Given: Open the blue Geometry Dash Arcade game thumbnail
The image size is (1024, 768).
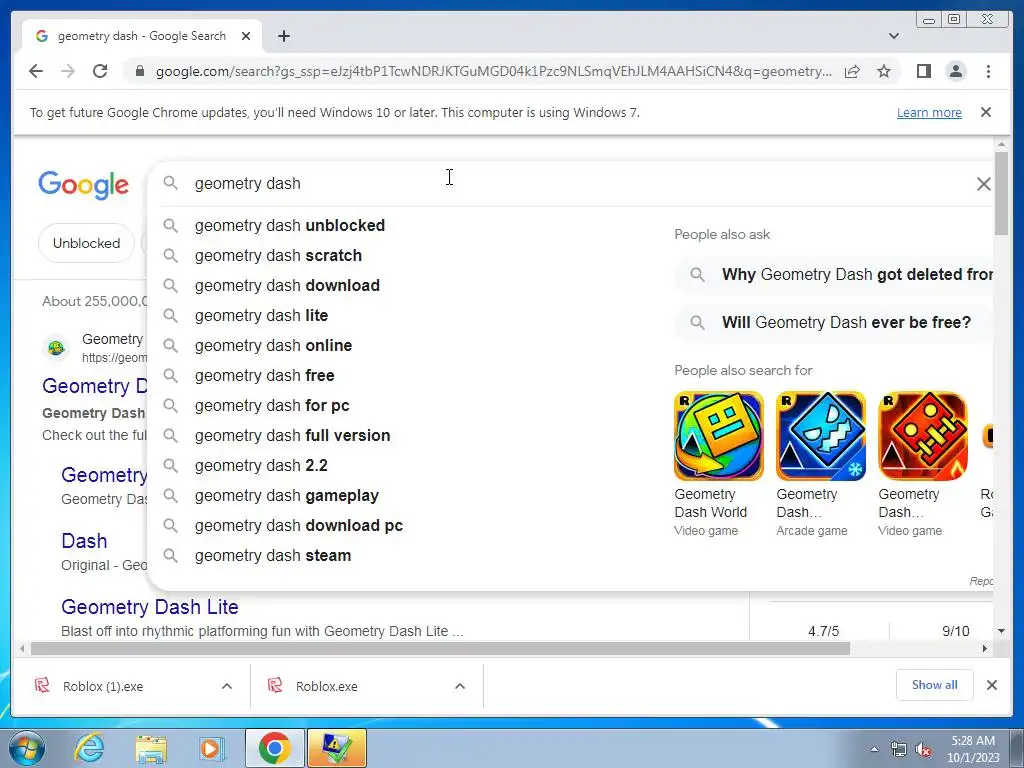Looking at the screenshot, I should pyautogui.click(x=821, y=436).
